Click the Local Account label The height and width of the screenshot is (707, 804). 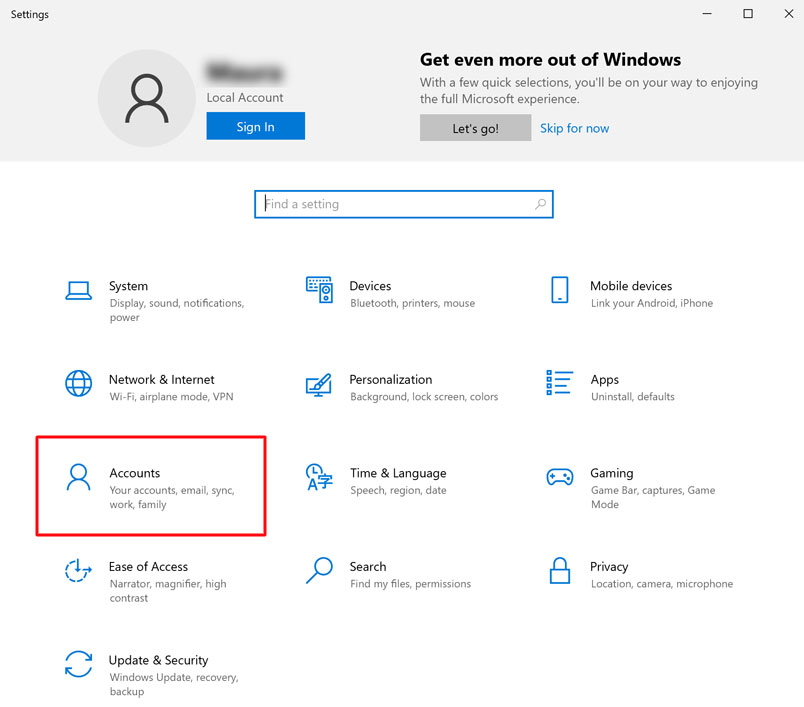click(245, 97)
